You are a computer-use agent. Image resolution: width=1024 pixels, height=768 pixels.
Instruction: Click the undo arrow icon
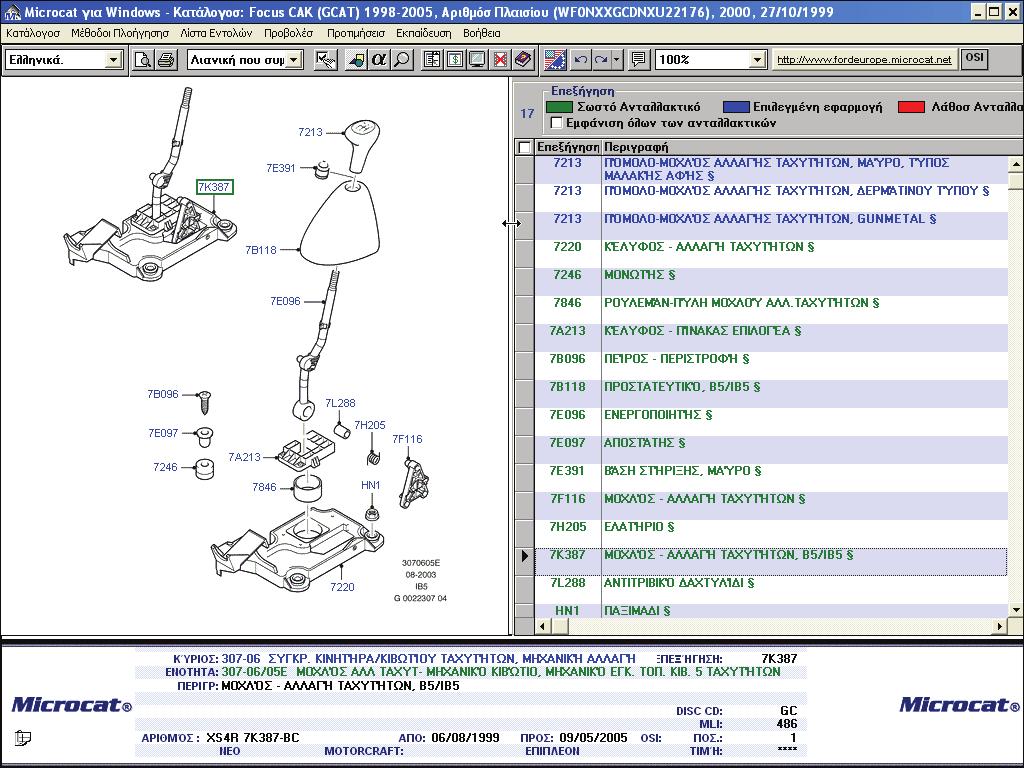(580, 60)
